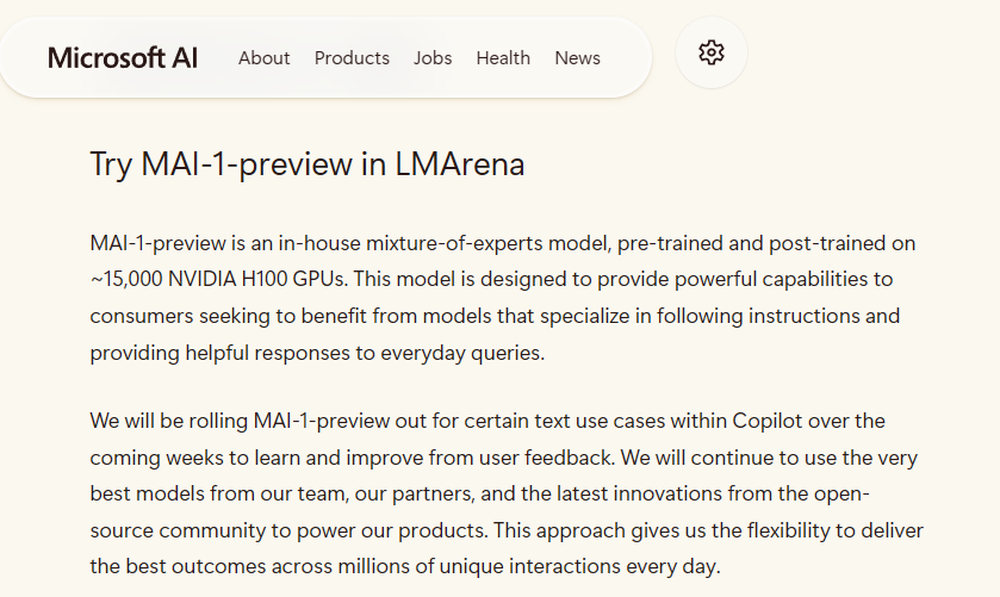
Task: Click the Microsoft AI logo
Action: tap(122, 58)
